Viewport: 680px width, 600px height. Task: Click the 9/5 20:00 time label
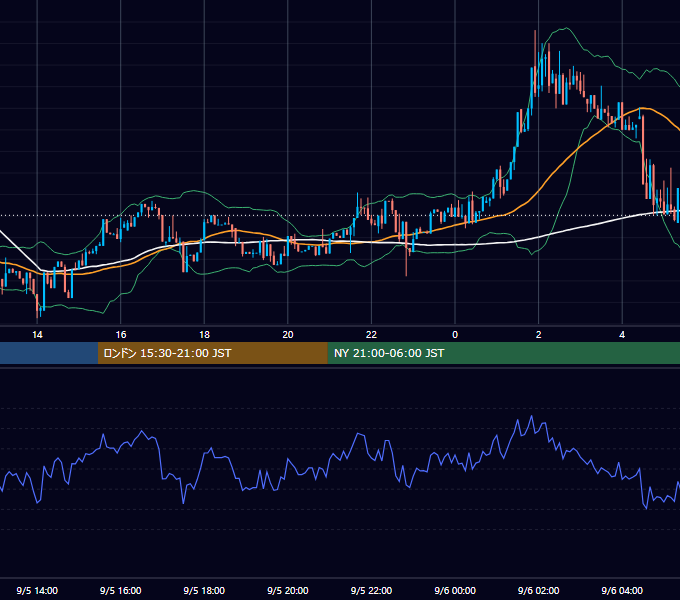coord(288,590)
